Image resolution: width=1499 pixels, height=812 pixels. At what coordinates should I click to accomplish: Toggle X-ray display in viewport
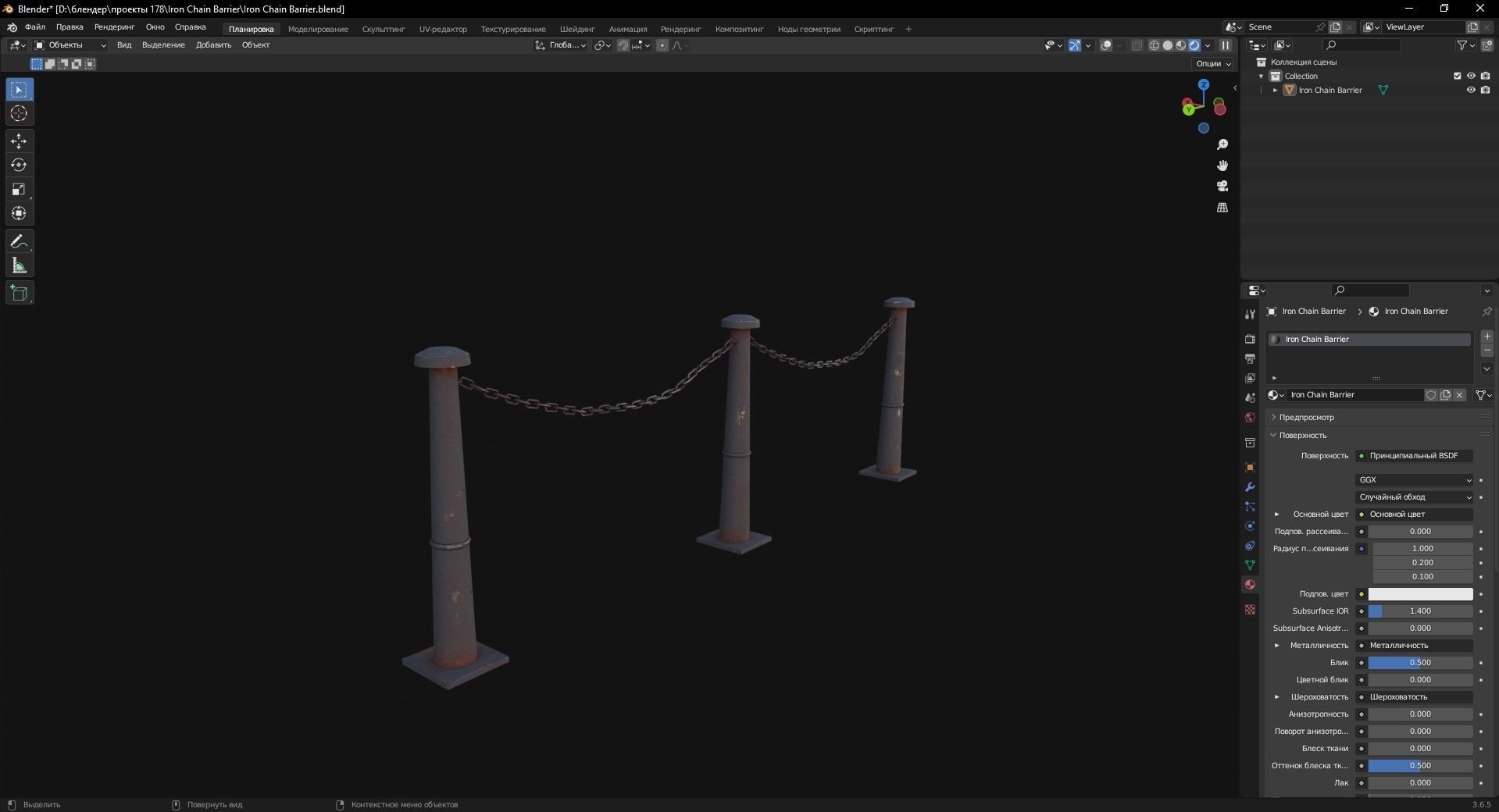click(1137, 45)
